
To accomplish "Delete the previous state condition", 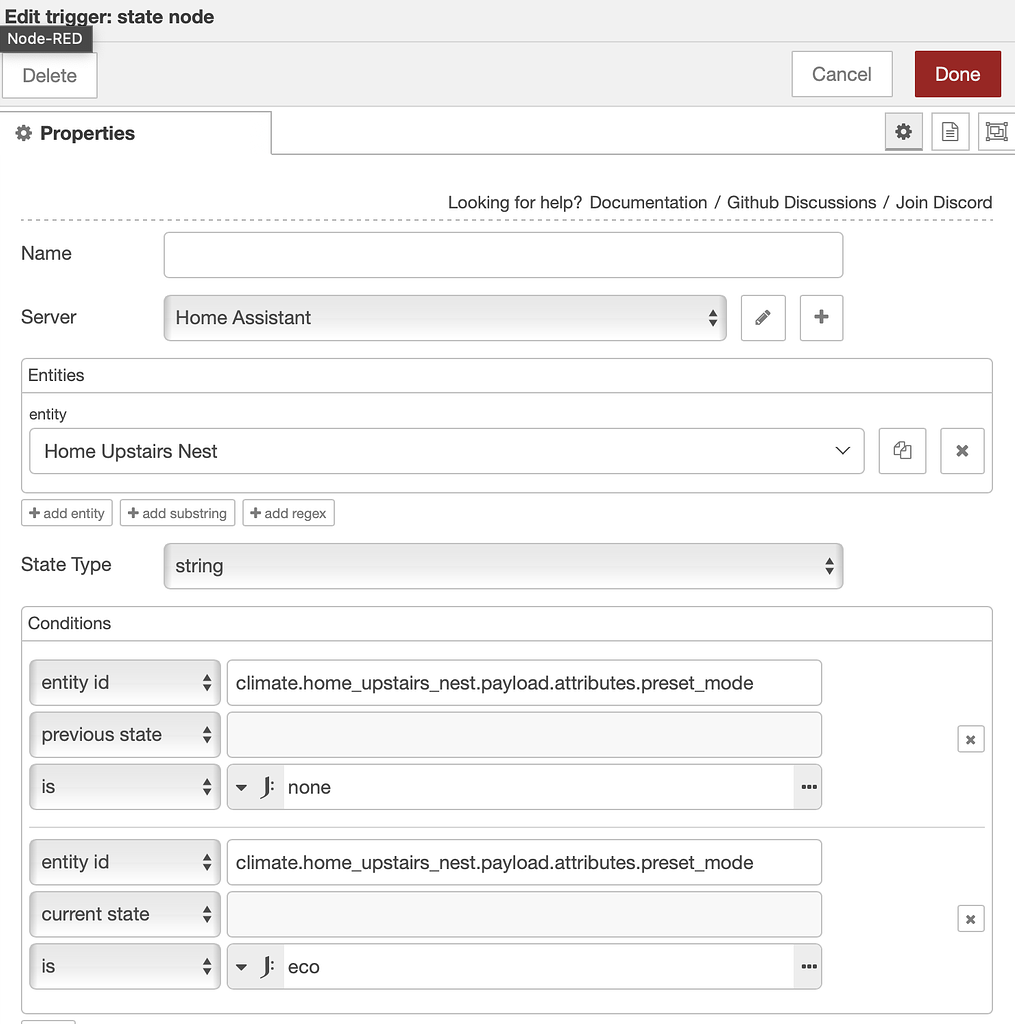I will tap(970, 740).
